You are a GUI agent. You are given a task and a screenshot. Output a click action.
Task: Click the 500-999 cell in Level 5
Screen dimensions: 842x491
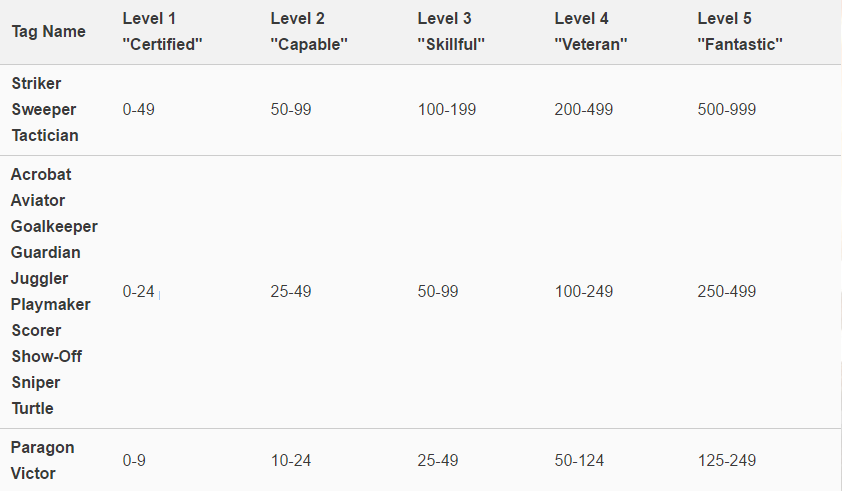727,109
